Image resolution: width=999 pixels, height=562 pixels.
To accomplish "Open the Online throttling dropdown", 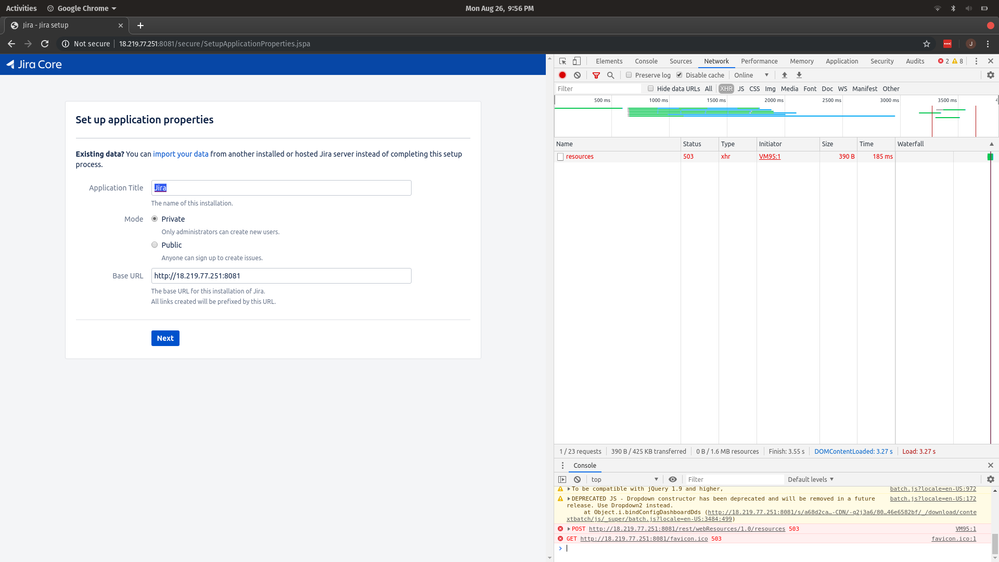I will pos(751,75).
